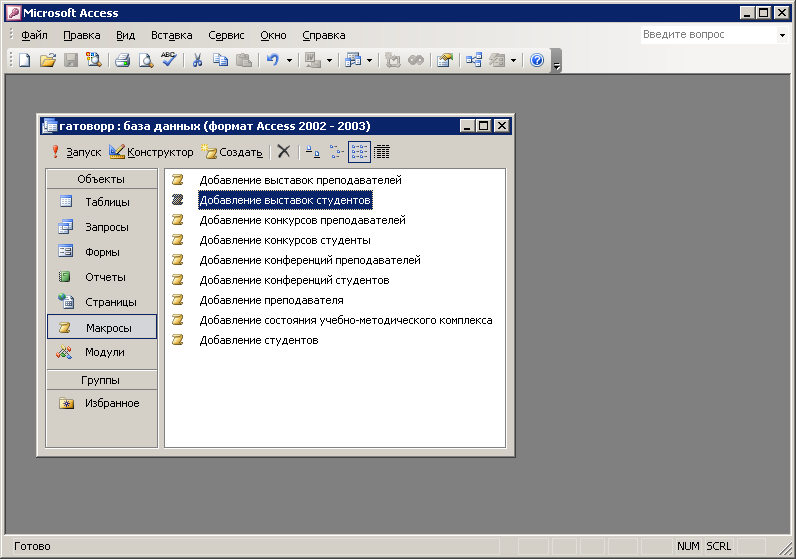Viewport: 796px width, 559px height.
Task: Open the Правка menu
Action: pyautogui.click(x=82, y=36)
